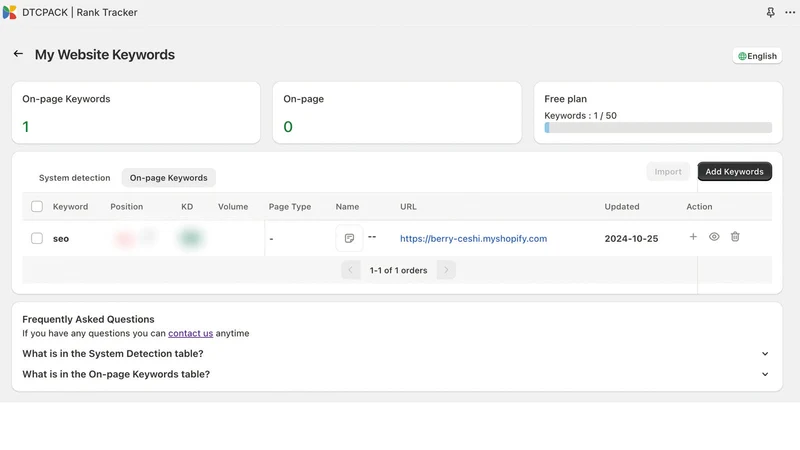Click the On-page count 0
800x450 pixels.
tap(288, 127)
